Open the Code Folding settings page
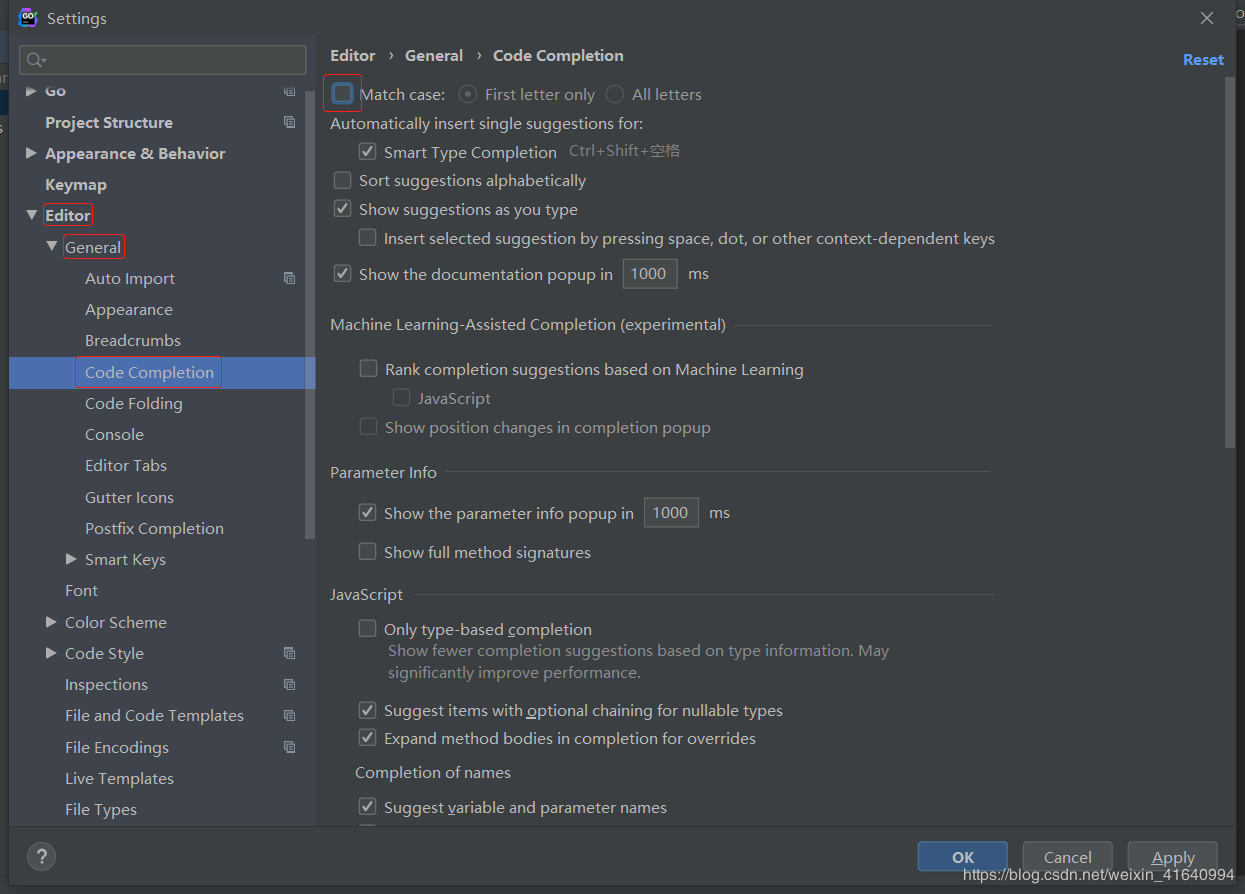1245x894 pixels. (133, 404)
